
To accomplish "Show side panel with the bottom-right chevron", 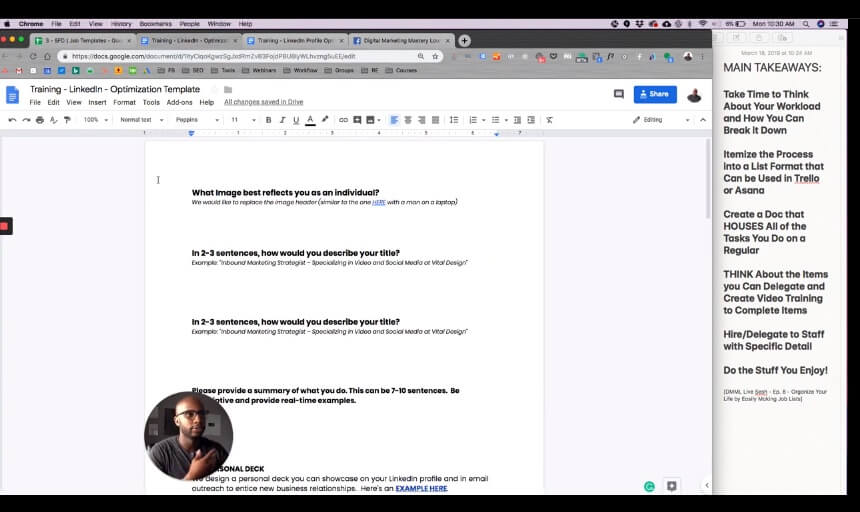I will [x=706, y=485].
